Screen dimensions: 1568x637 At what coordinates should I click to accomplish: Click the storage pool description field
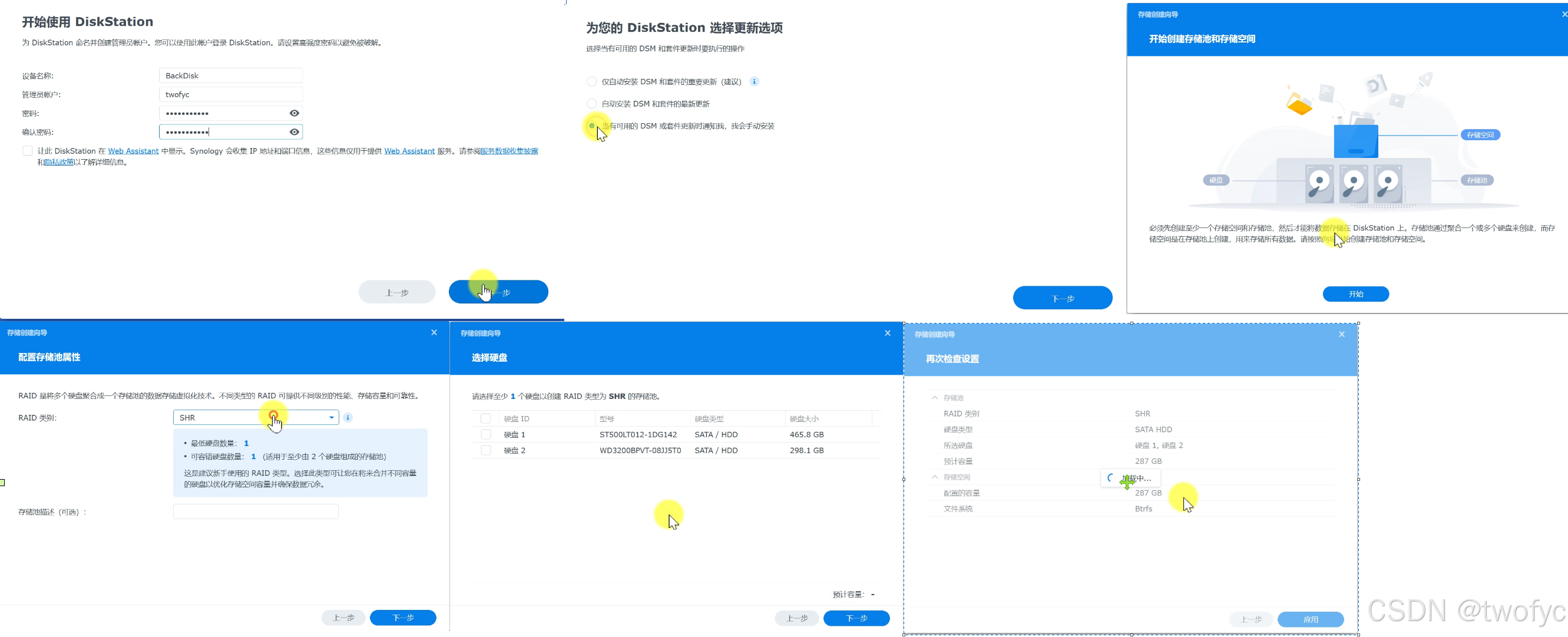[x=256, y=512]
